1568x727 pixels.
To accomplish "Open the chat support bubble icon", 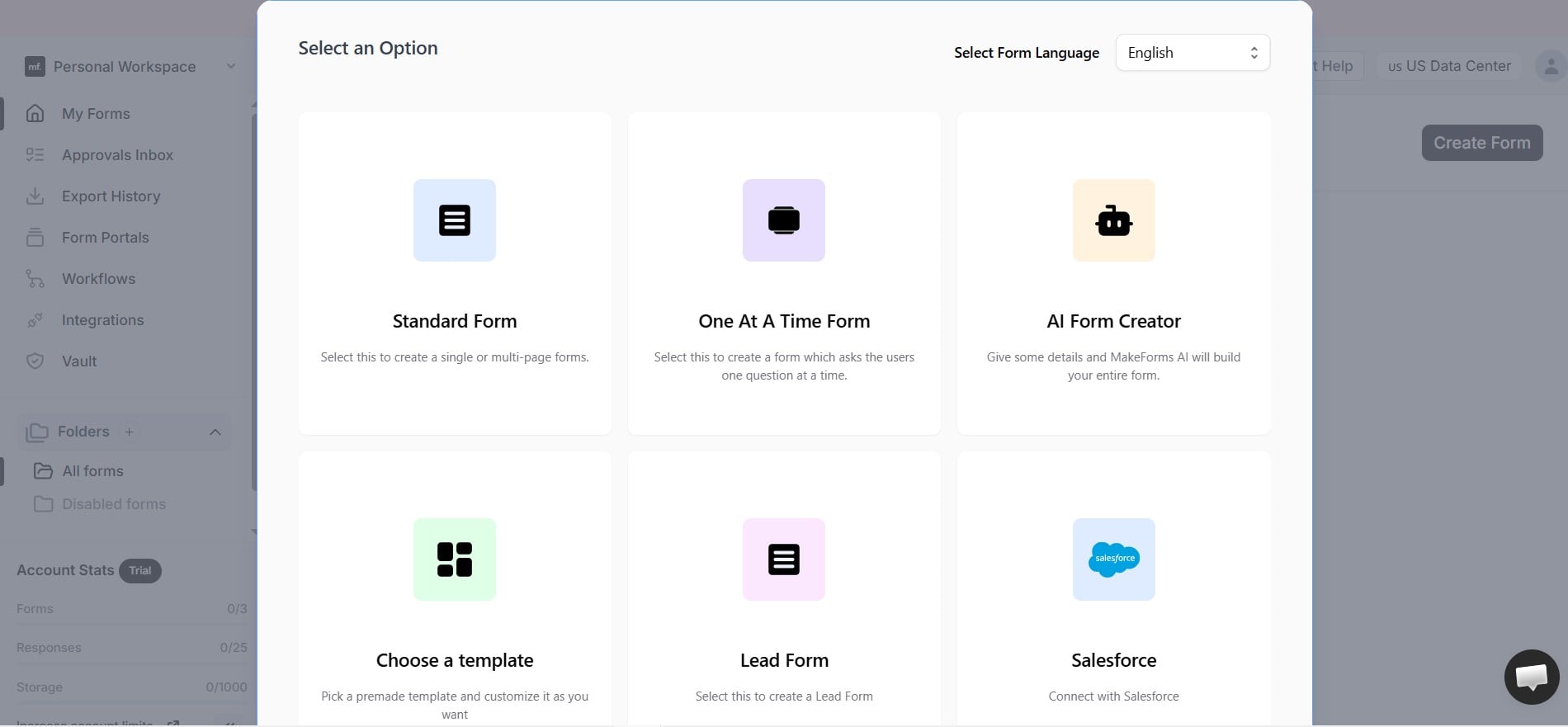I will [x=1532, y=677].
